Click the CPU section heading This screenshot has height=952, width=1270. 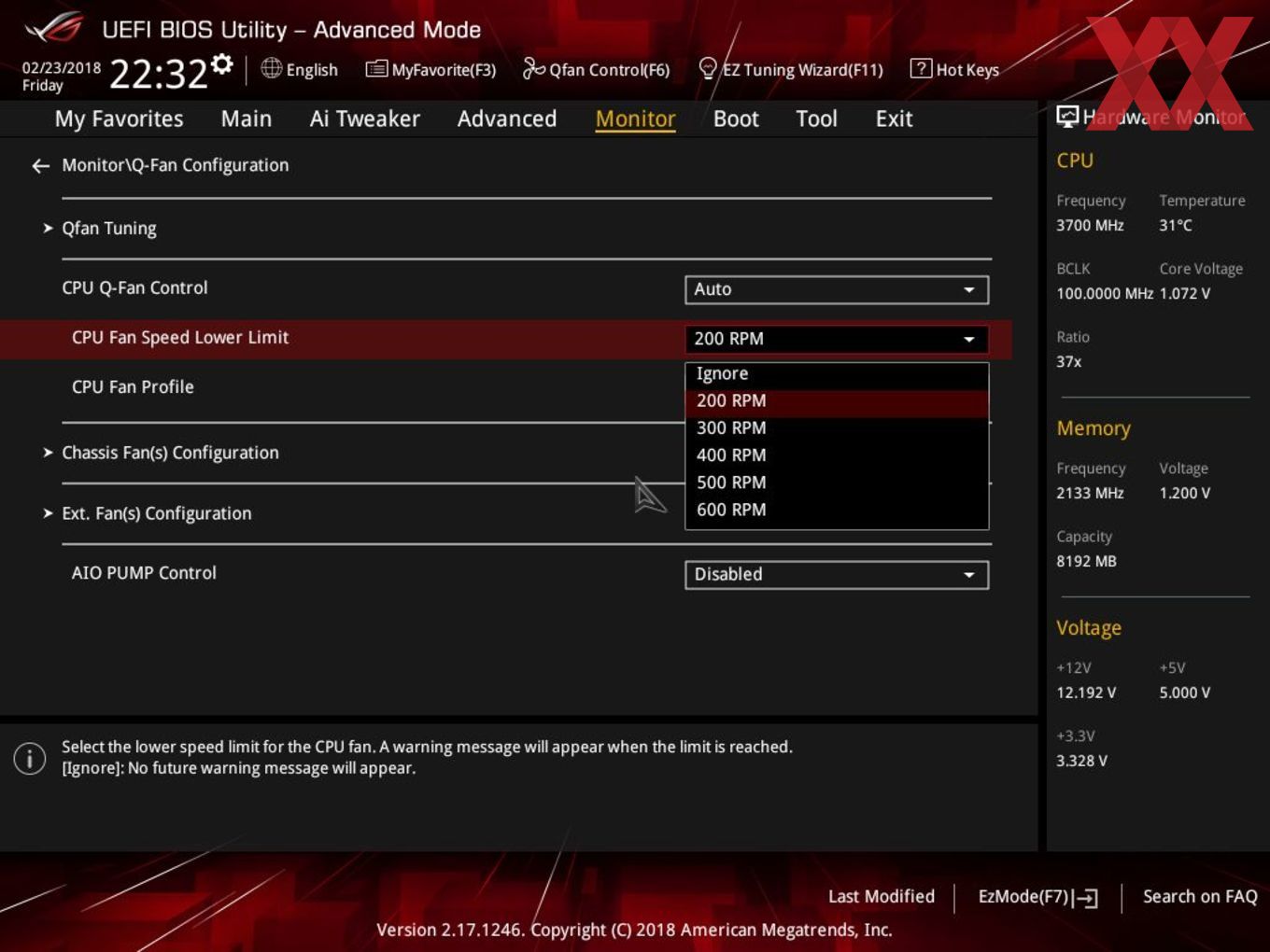click(x=1075, y=161)
